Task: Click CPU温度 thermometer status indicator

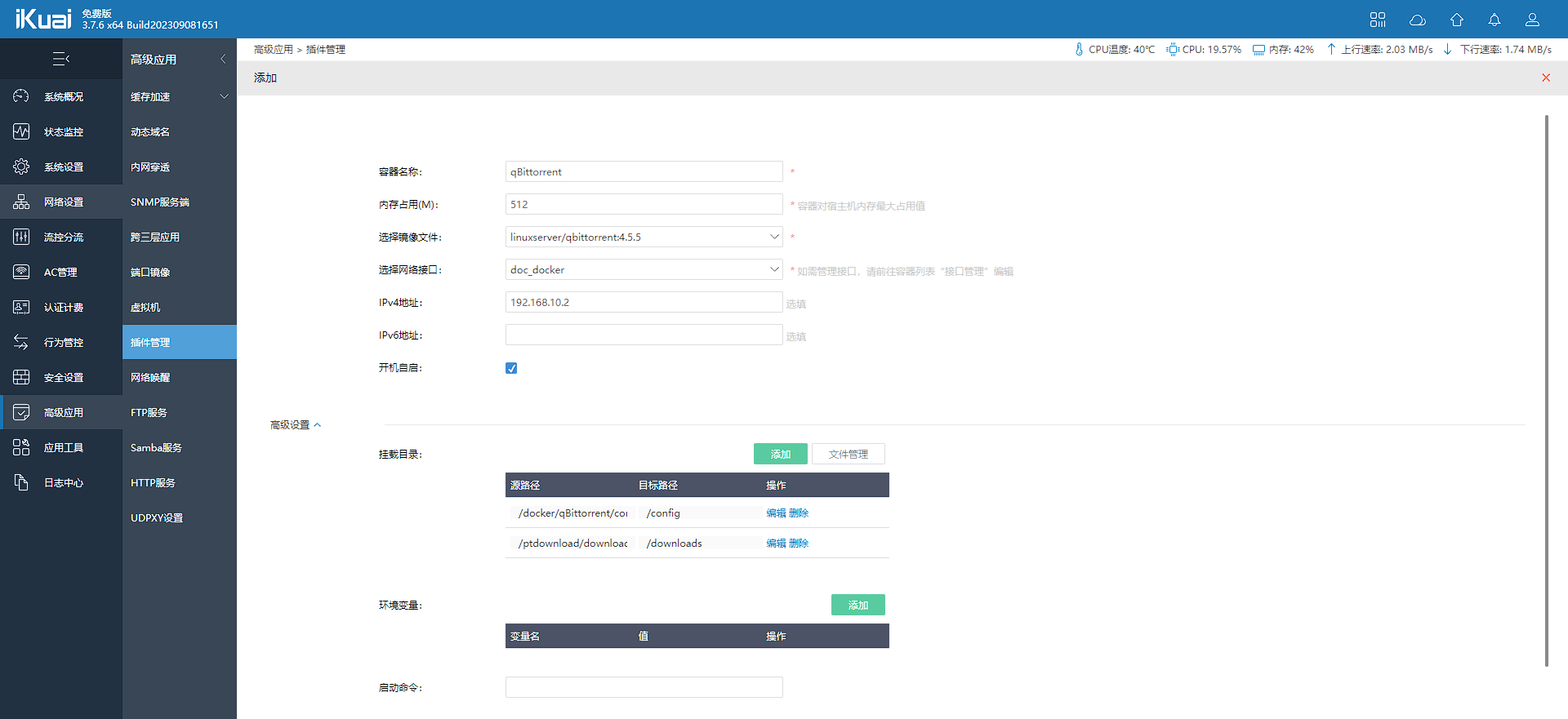Action: coord(1115,50)
